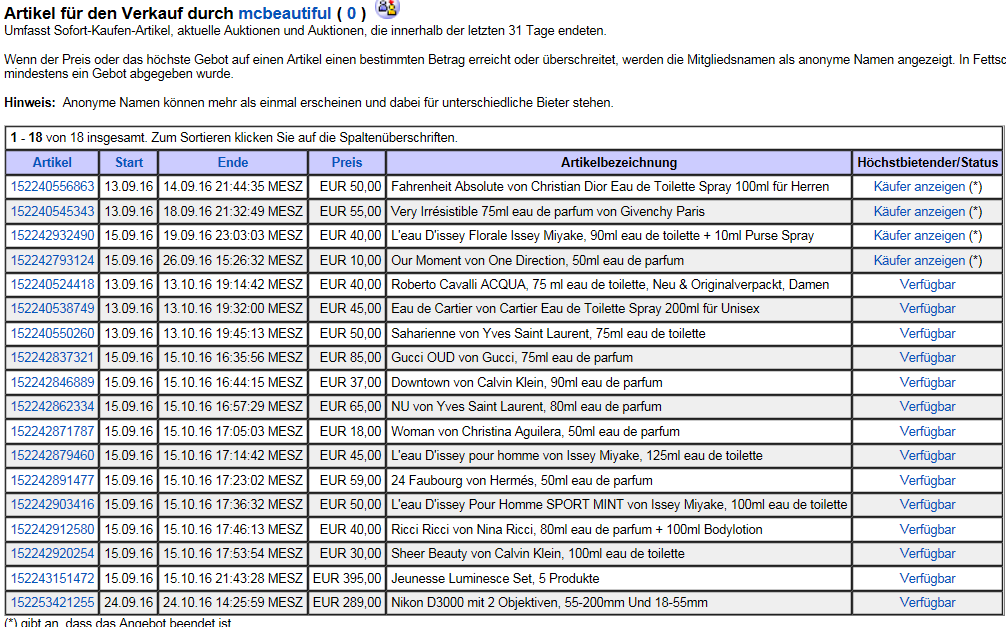Screen dimensions: 1006x627
Task: Show buyer for the Fahrenheit Absolute listing
Action: pyautogui.click(x=919, y=187)
